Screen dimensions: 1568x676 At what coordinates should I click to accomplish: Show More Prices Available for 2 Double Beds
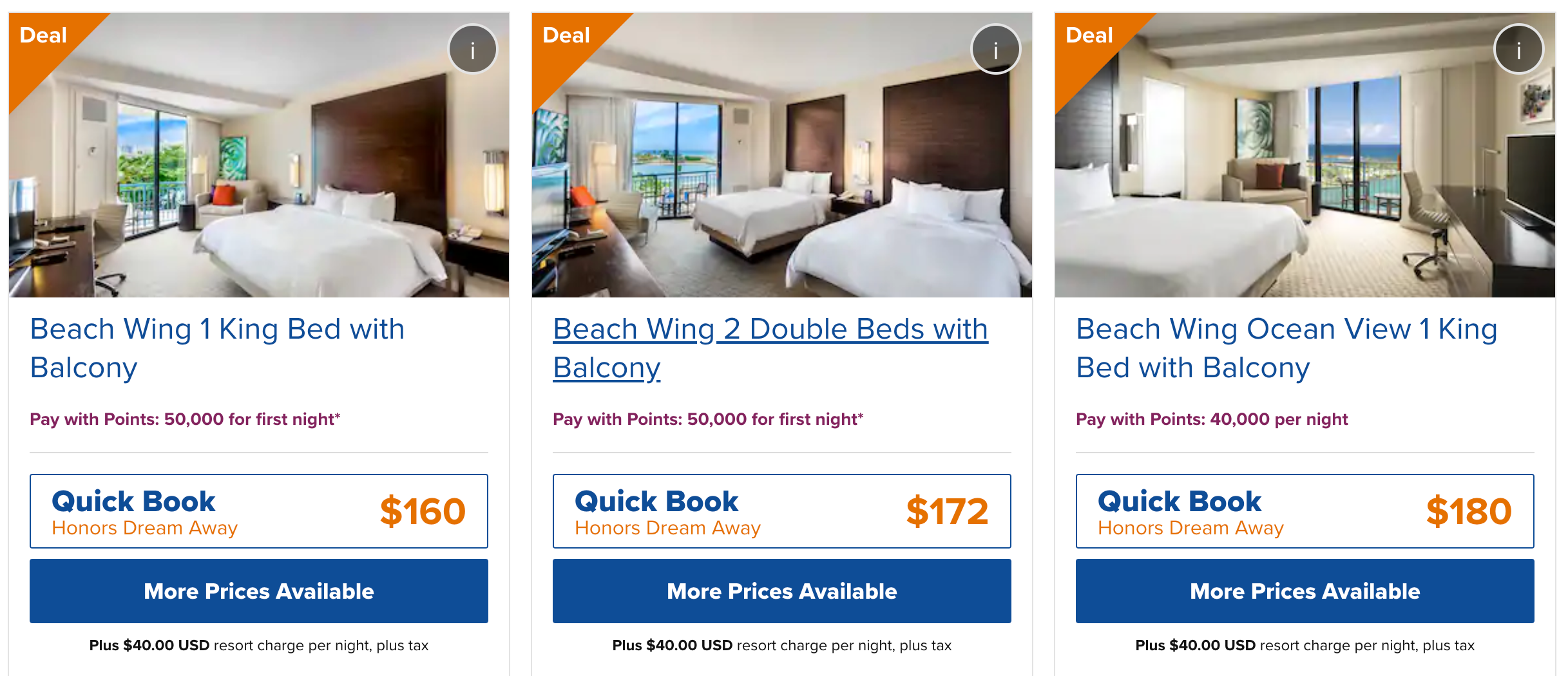782,591
